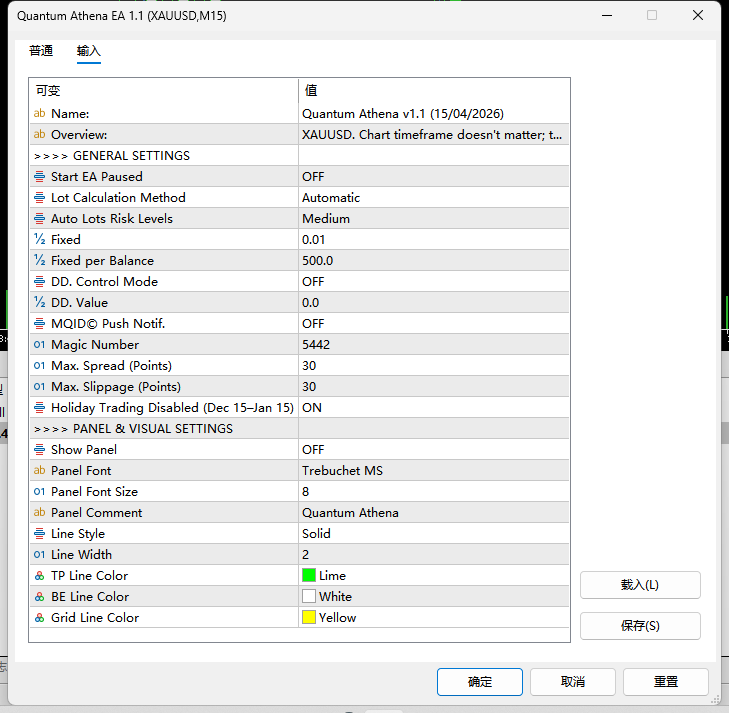This screenshot has height=713, width=729.
Task: Click the enum icon beside Auto Lots Risk Levels
Action: pyautogui.click(x=40, y=218)
